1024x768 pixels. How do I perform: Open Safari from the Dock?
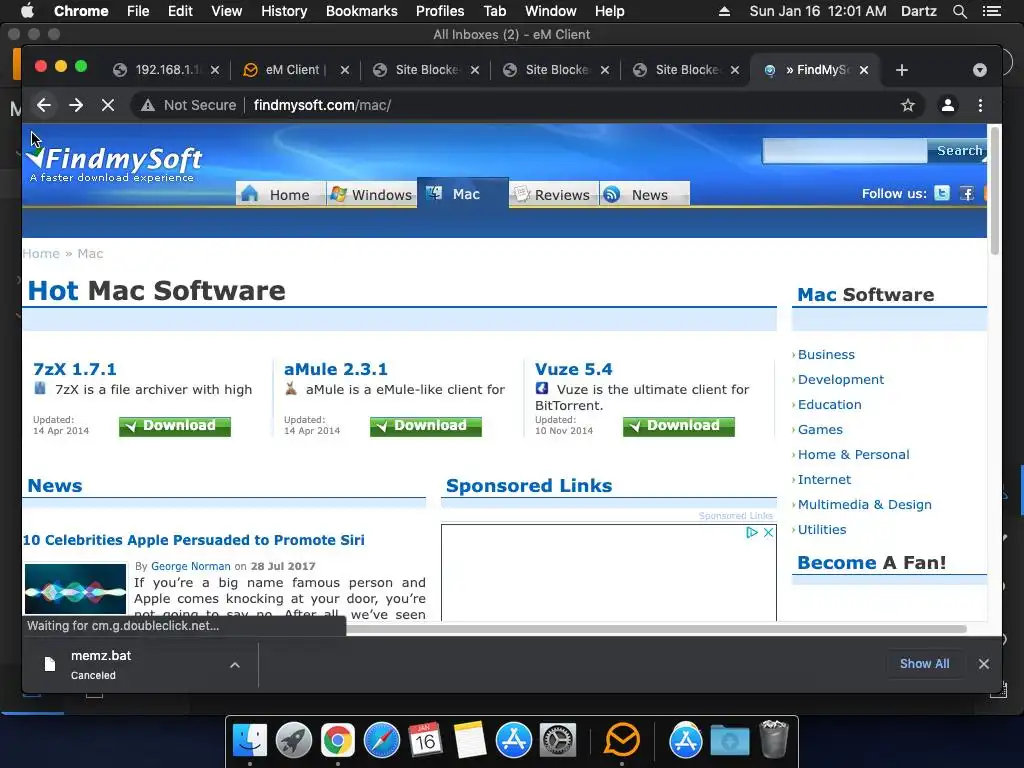click(381, 741)
